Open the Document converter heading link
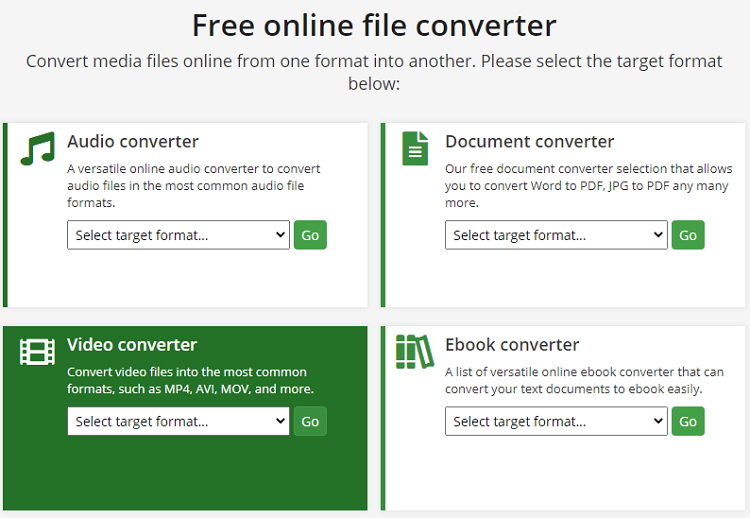The image size is (750, 518). 529,142
